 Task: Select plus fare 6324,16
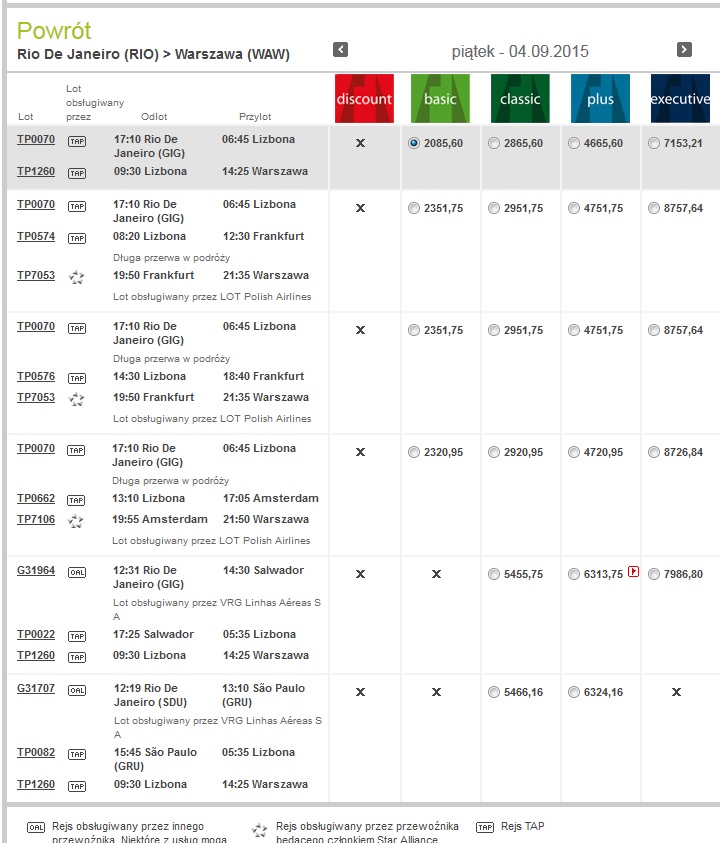pyautogui.click(x=573, y=692)
